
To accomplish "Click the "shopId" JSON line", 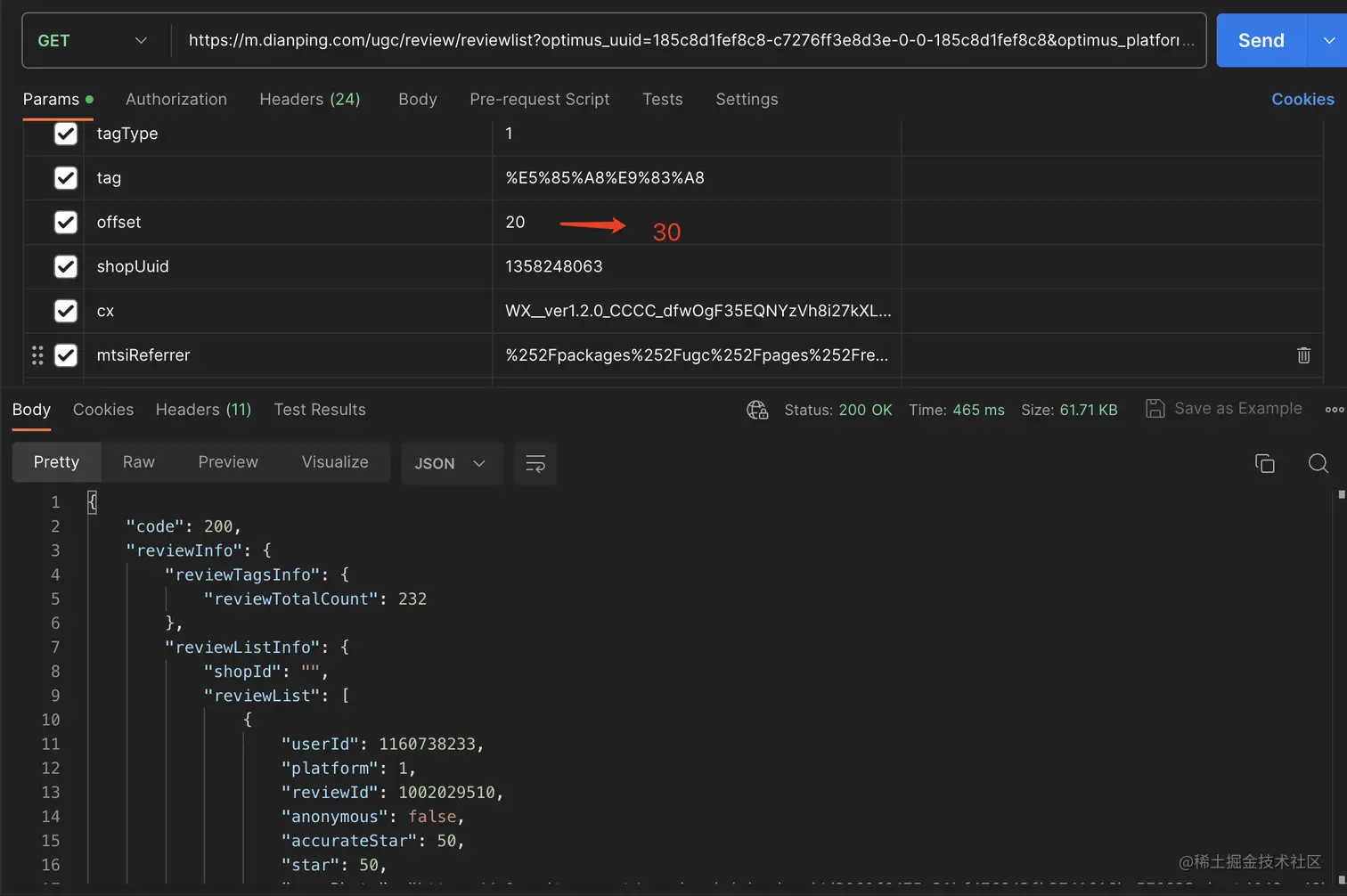I will [x=265, y=672].
